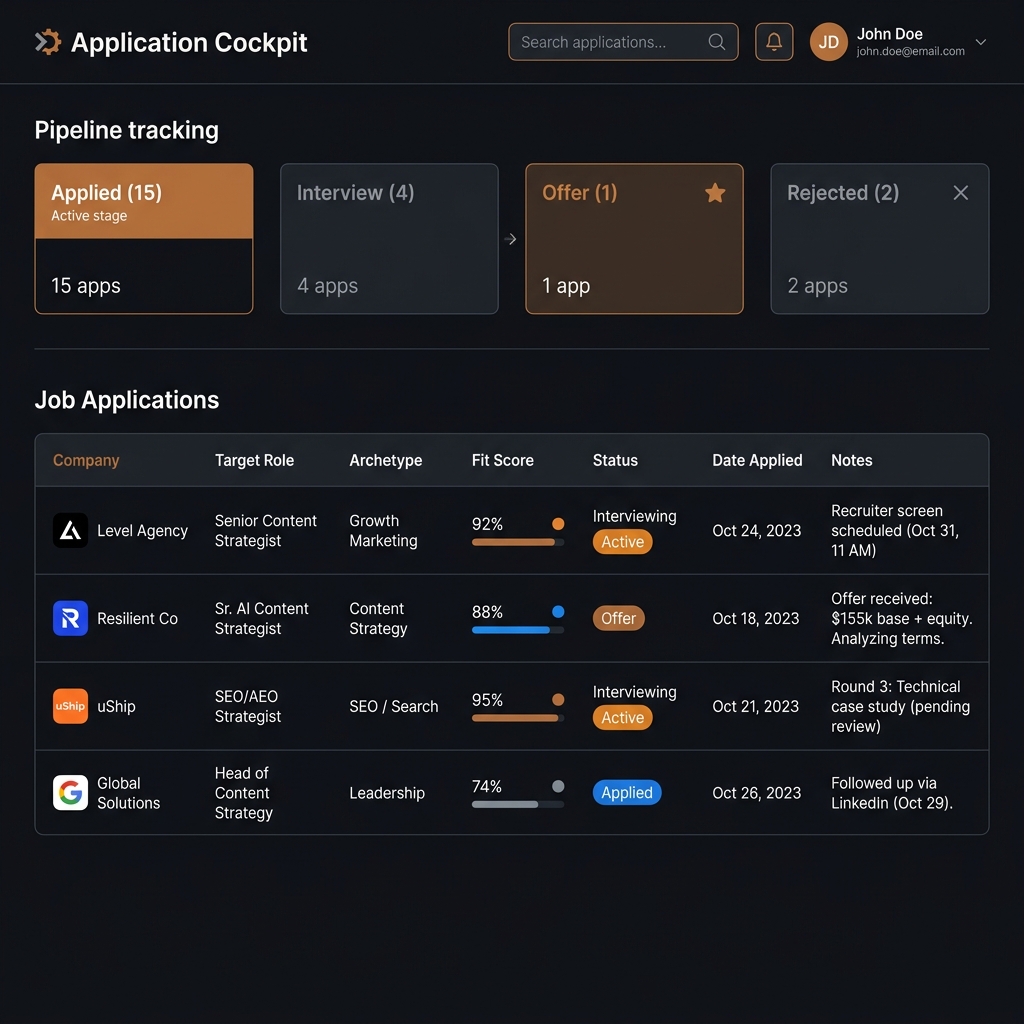1024x1024 pixels.
Task: Click the JD user avatar
Action: pyautogui.click(x=828, y=42)
